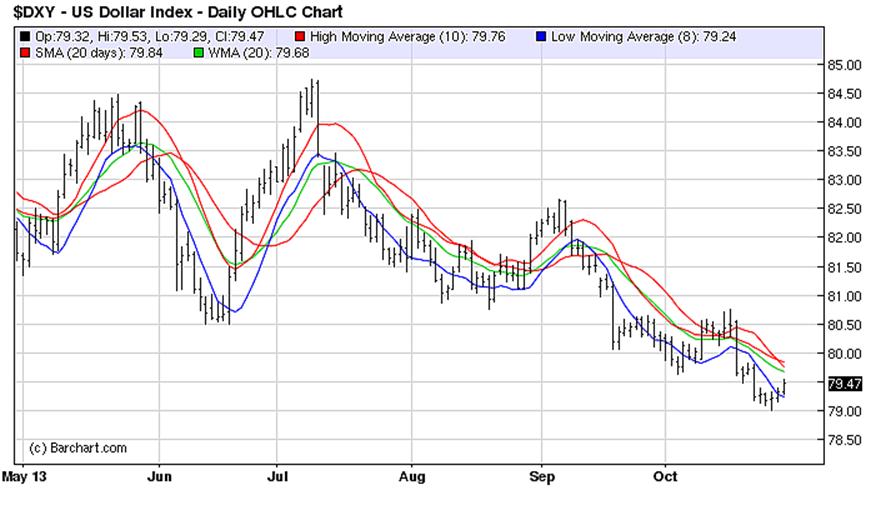Click the $DXY US Dollar Index chart title
Image resolution: width=876 pixels, height=515 pixels.
click(x=174, y=12)
